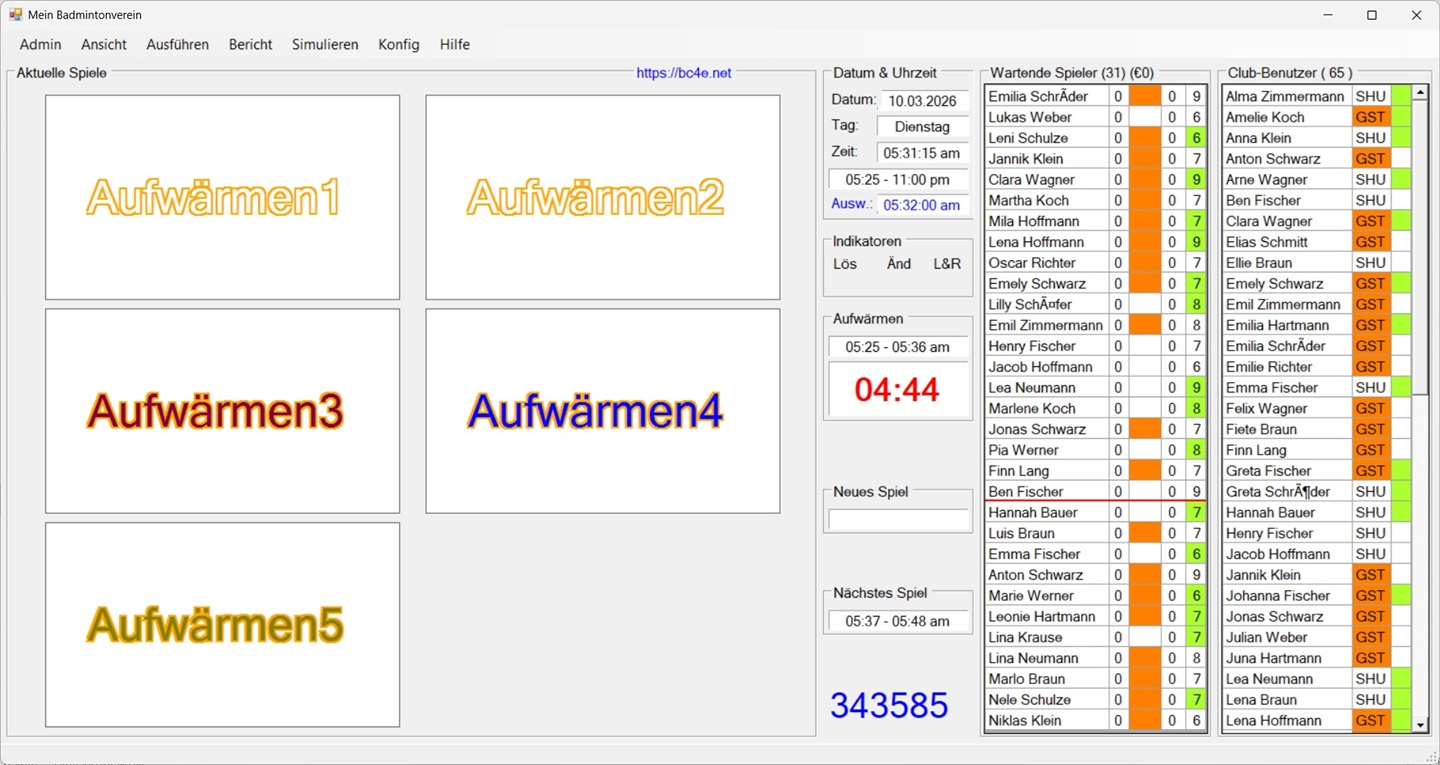Select club user Arne Wagner
The height and width of the screenshot is (765, 1440).
coord(1287,180)
